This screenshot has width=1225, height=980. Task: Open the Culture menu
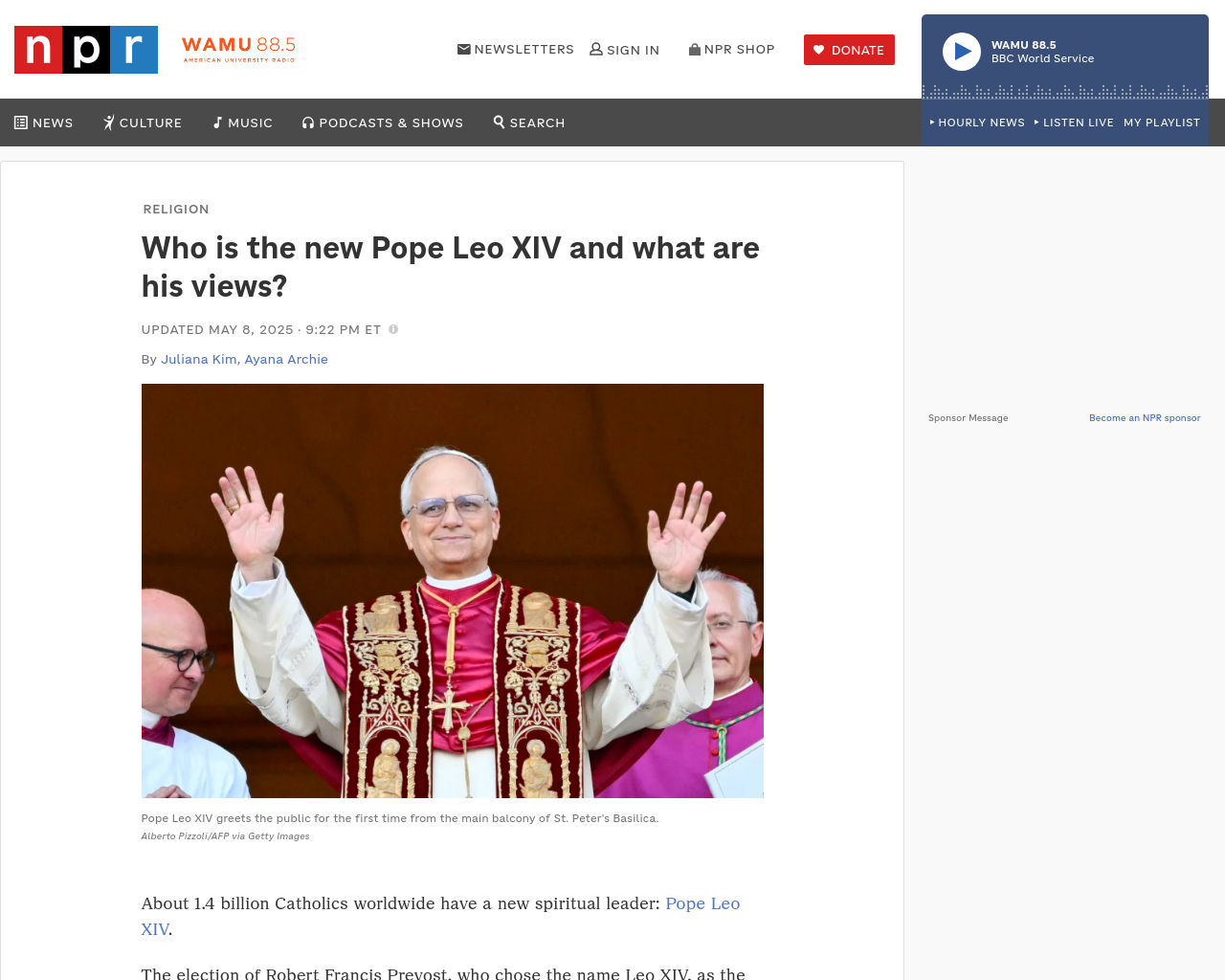pyautogui.click(x=143, y=122)
